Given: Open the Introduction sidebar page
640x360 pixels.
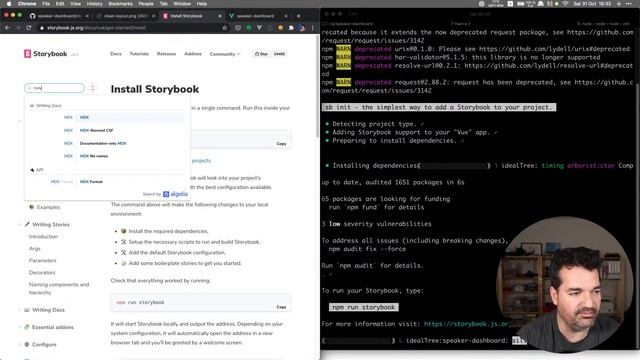Looking at the screenshot, I should [x=43, y=237].
